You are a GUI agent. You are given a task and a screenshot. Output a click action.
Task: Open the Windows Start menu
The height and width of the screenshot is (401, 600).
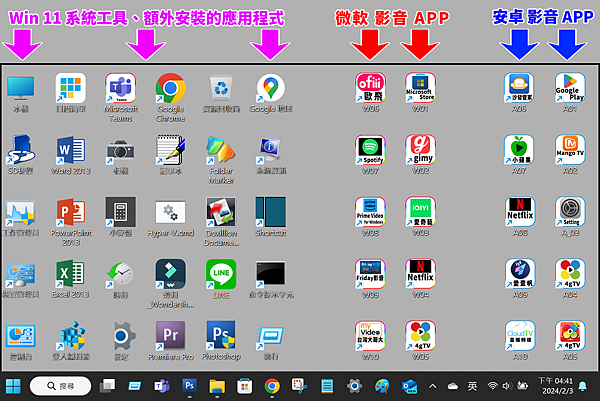pyautogui.click(x=13, y=386)
